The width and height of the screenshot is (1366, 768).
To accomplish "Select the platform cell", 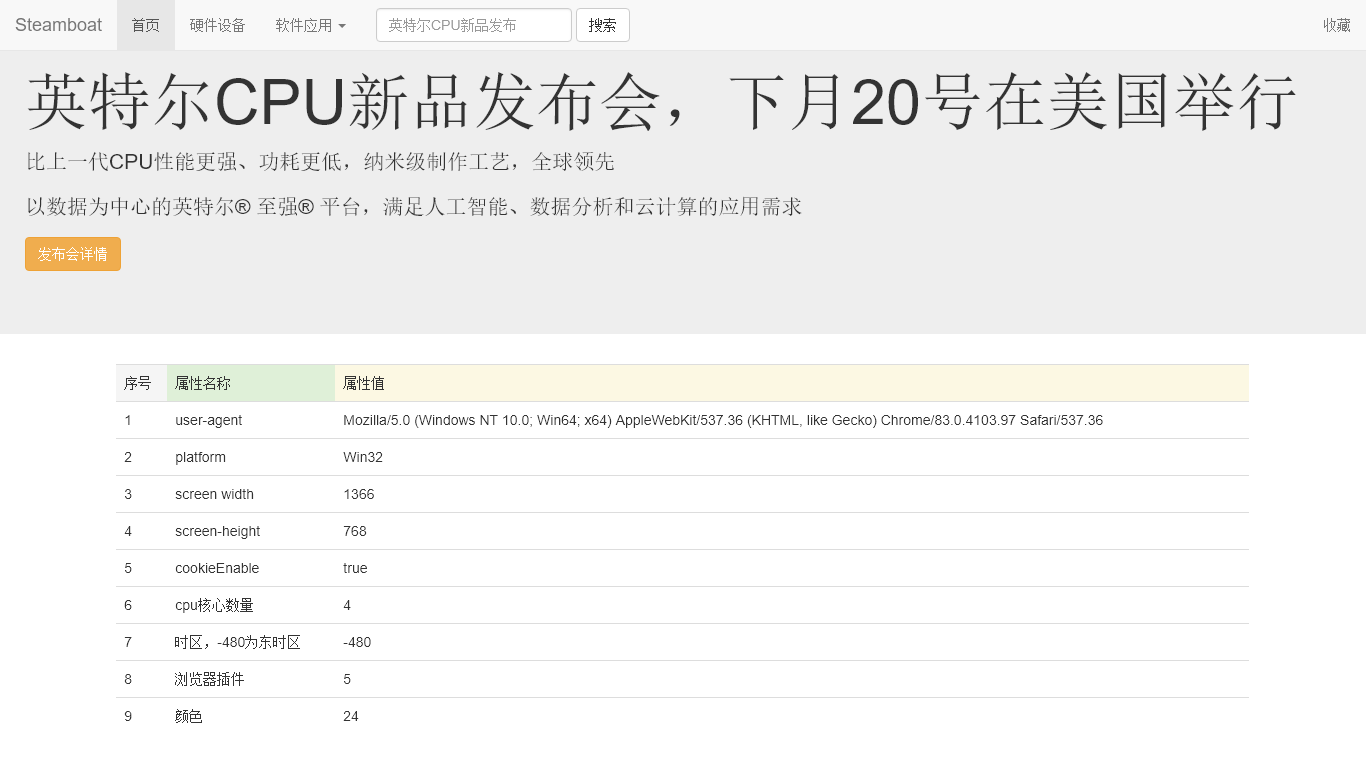I will coord(251,457).
